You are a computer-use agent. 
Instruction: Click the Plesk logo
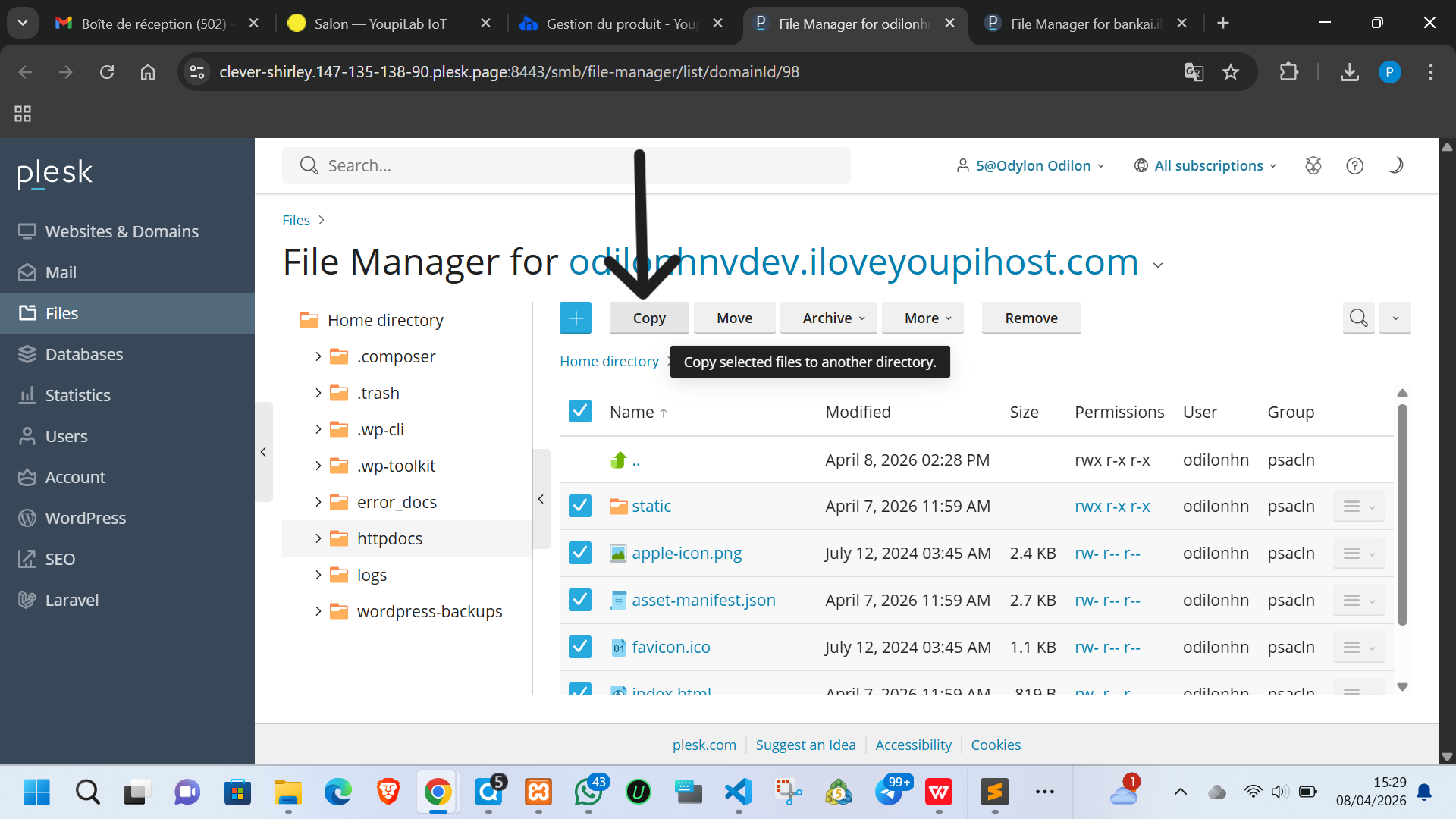[x=55, y=173]
